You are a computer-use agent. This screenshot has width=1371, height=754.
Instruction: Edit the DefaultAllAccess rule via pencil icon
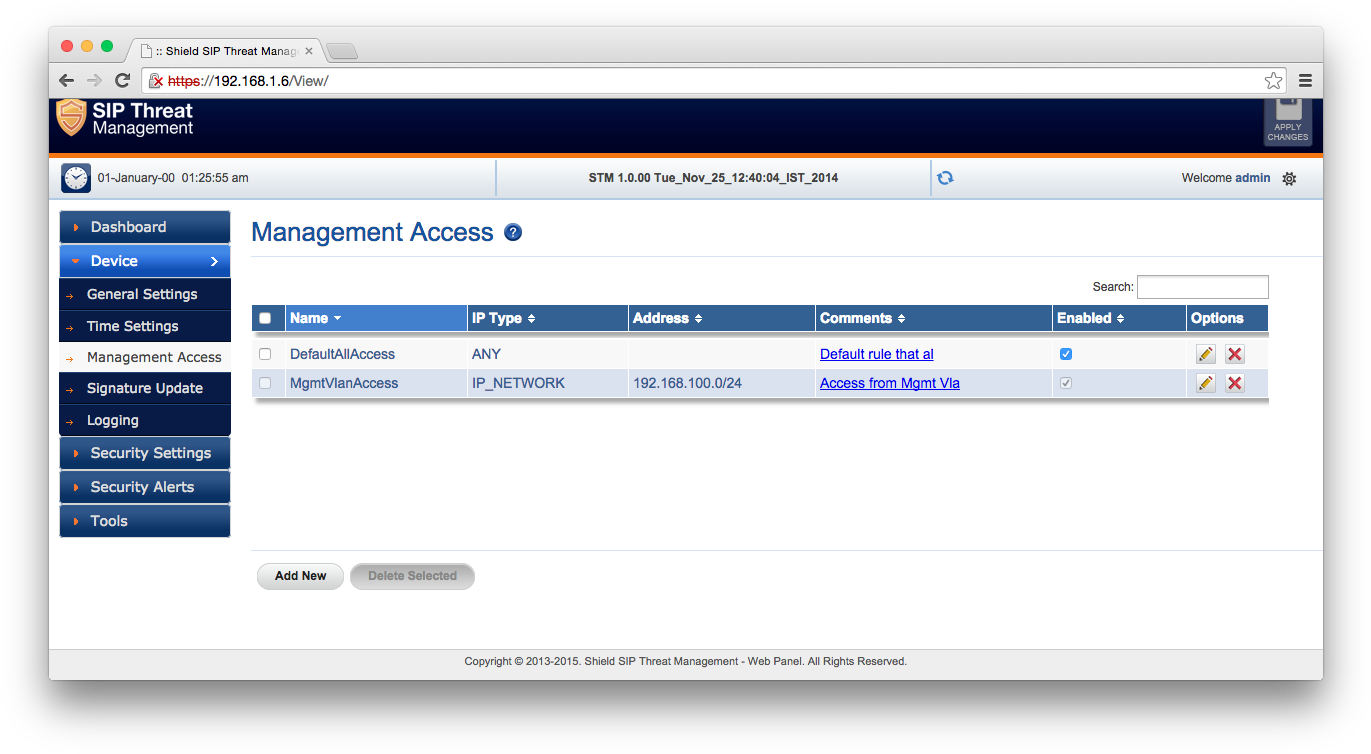pyautogui.click(x=1206, y=354)
